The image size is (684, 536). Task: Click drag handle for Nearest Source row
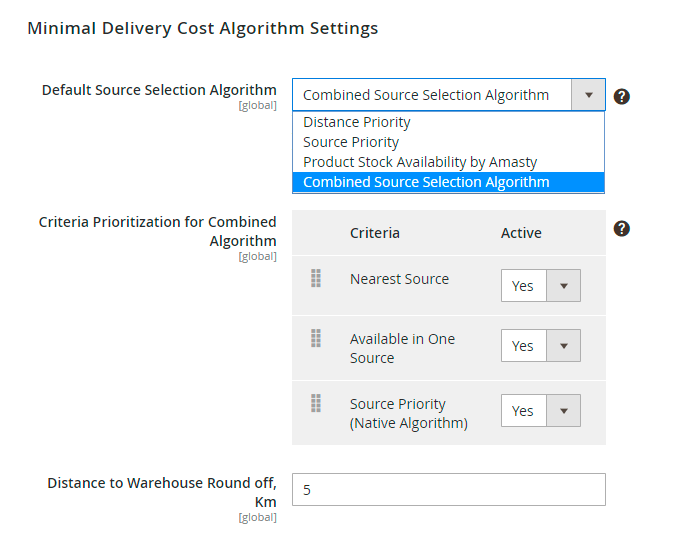click(316, 279)
